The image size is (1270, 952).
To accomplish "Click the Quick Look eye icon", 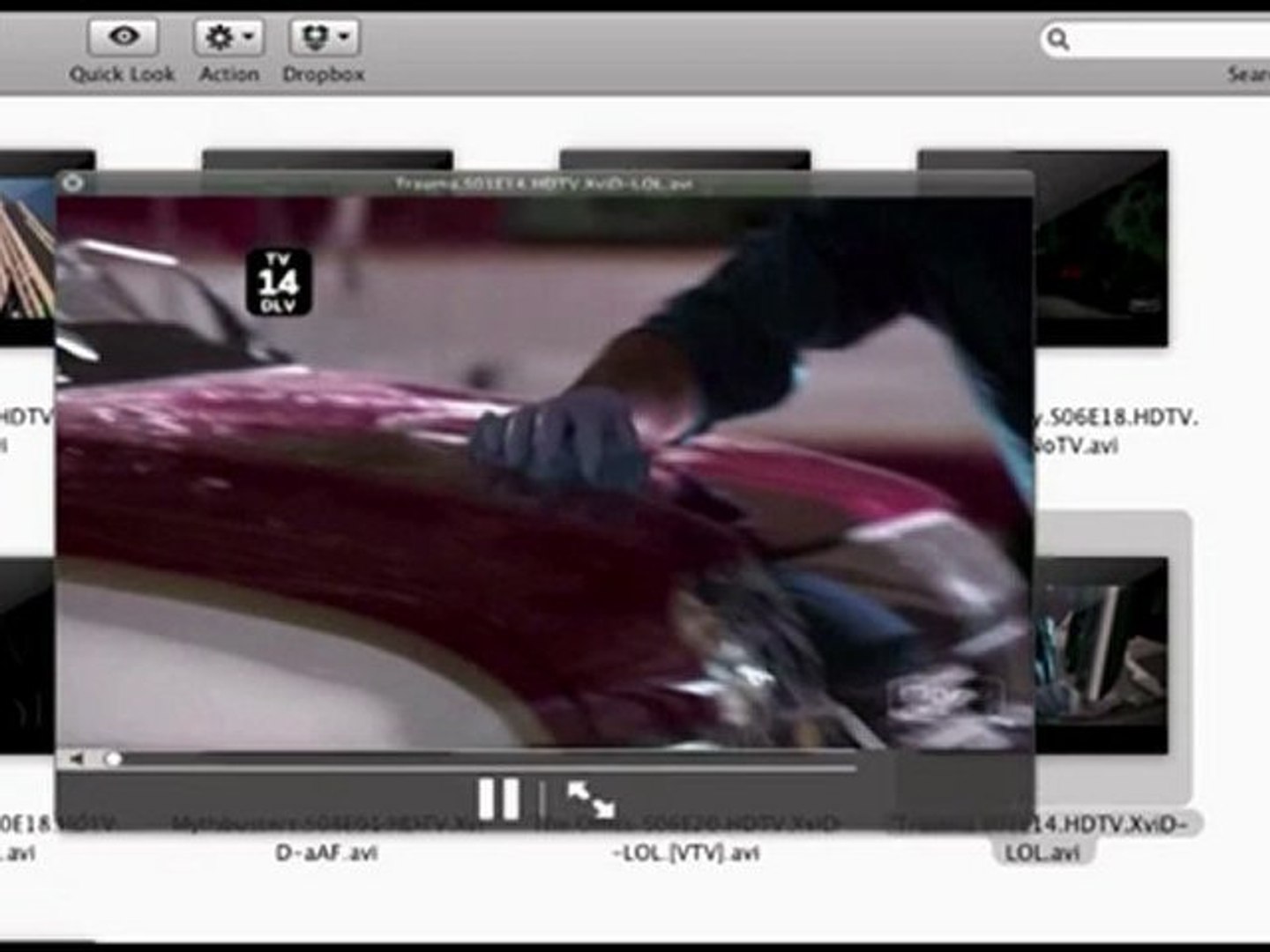I will (x=123, y=37).
